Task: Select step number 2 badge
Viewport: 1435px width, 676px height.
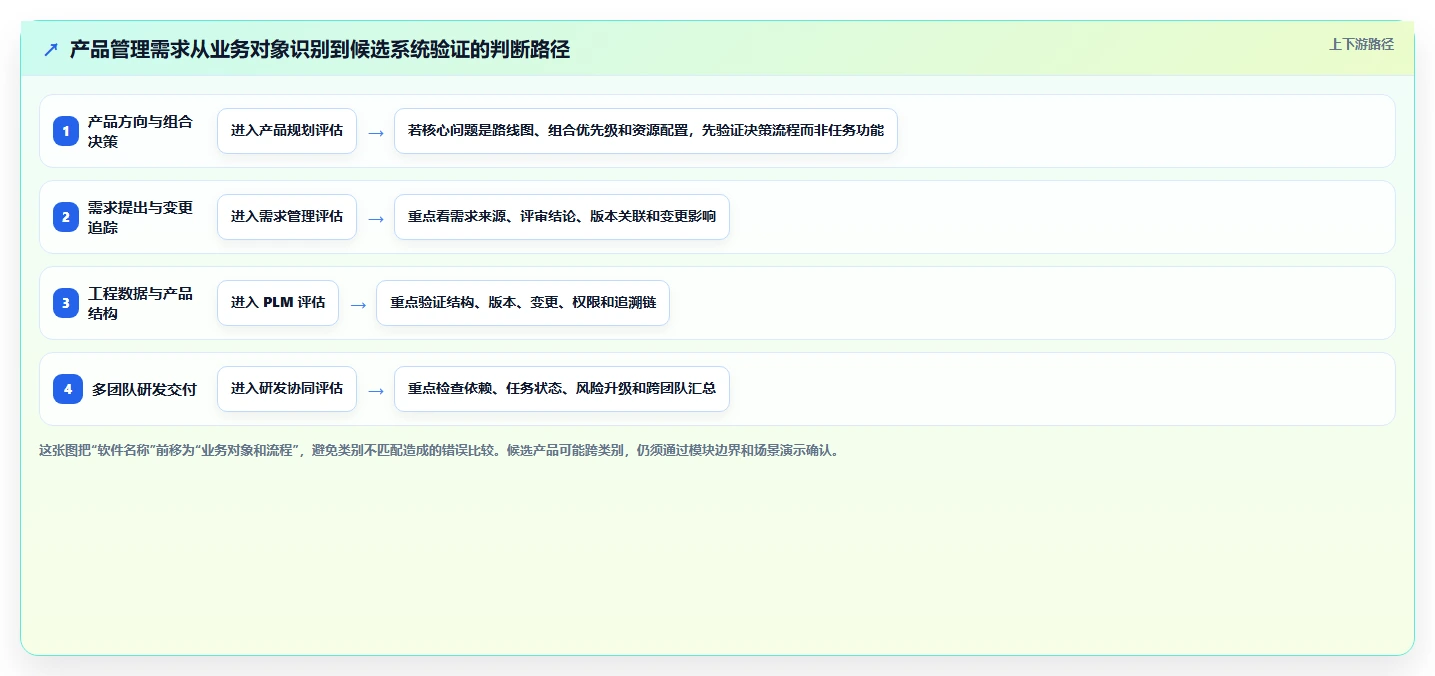Action: pyautogui.click(x=67, y=217)
